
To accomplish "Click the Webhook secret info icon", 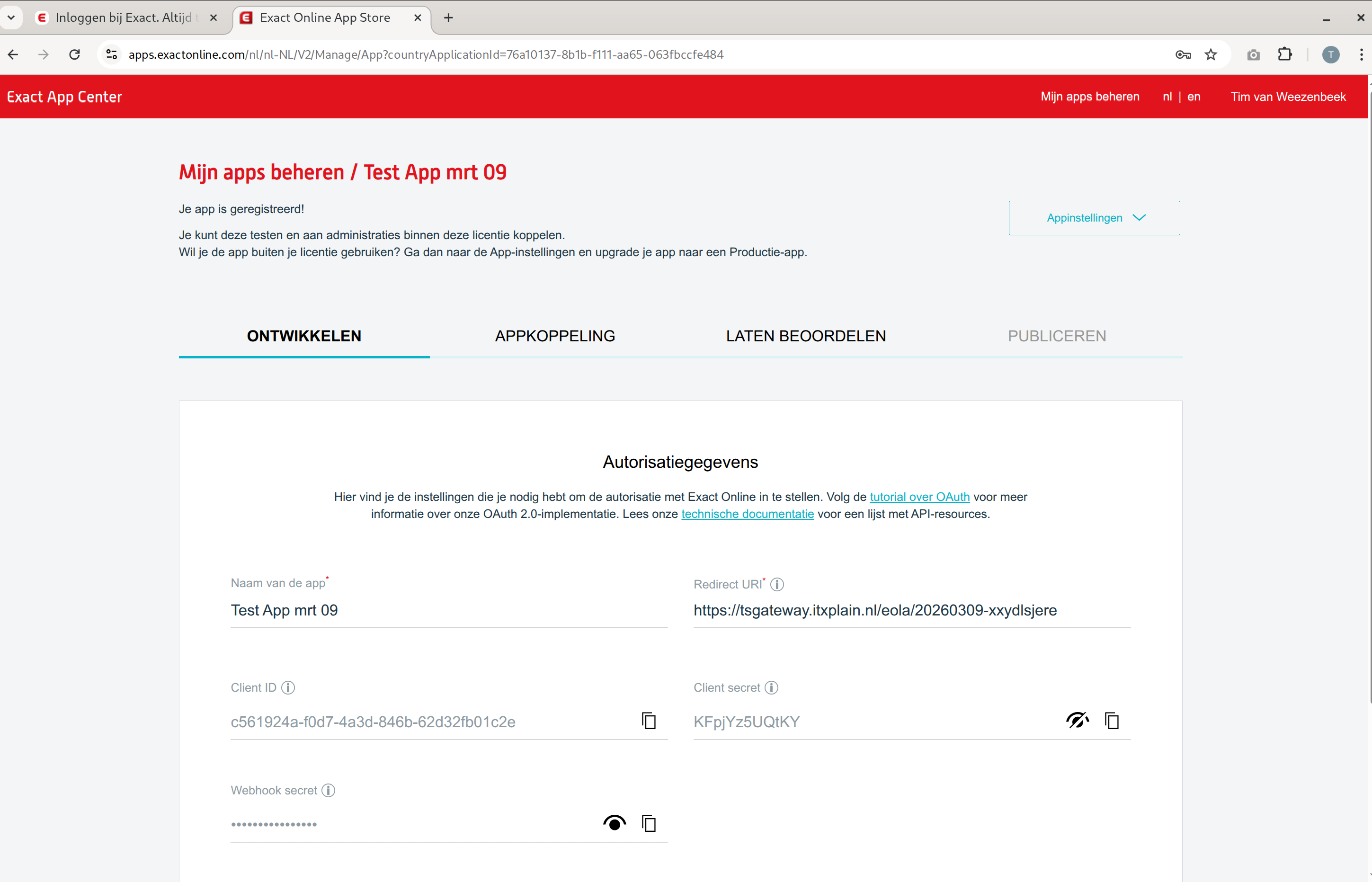I will tap(328, 790).
